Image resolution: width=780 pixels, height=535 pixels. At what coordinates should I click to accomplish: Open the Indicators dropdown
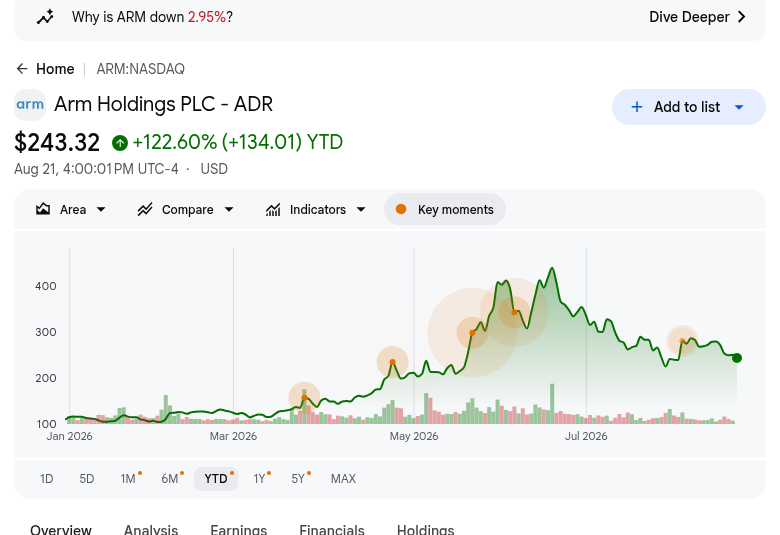click(x=316, y=210)
